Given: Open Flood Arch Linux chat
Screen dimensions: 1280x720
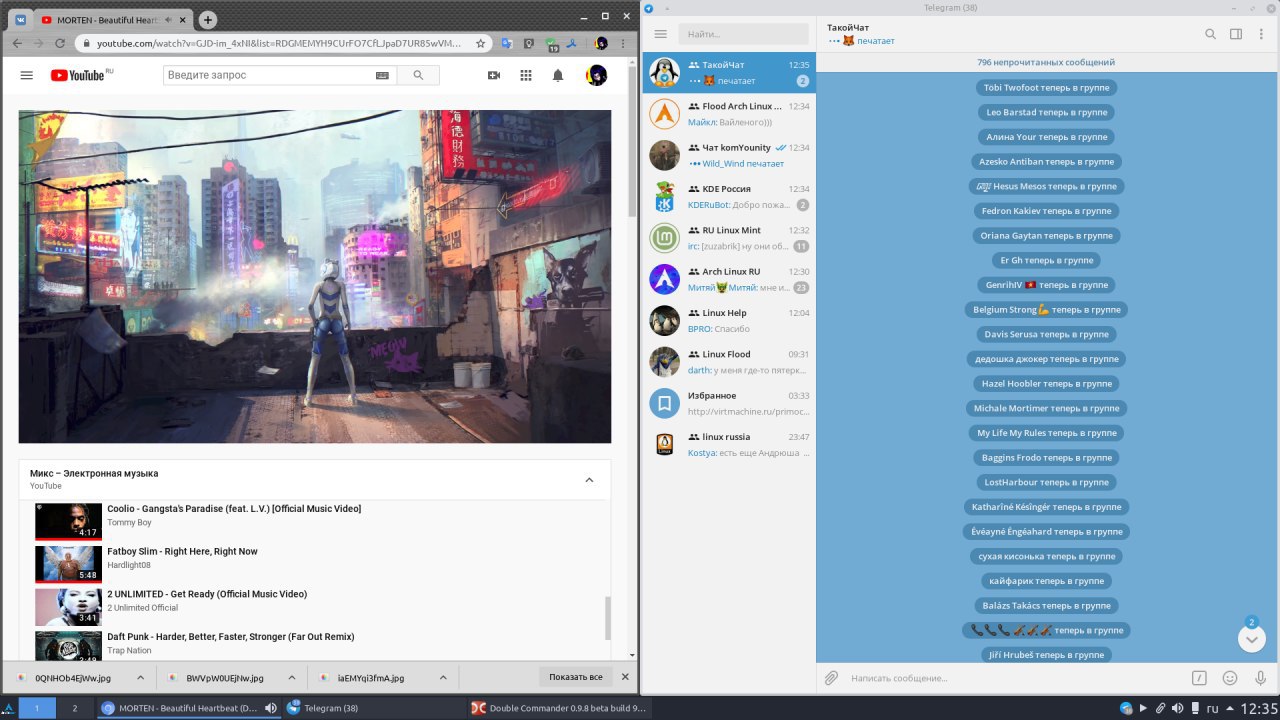Looking at the screenshot, I should point(729,114).
